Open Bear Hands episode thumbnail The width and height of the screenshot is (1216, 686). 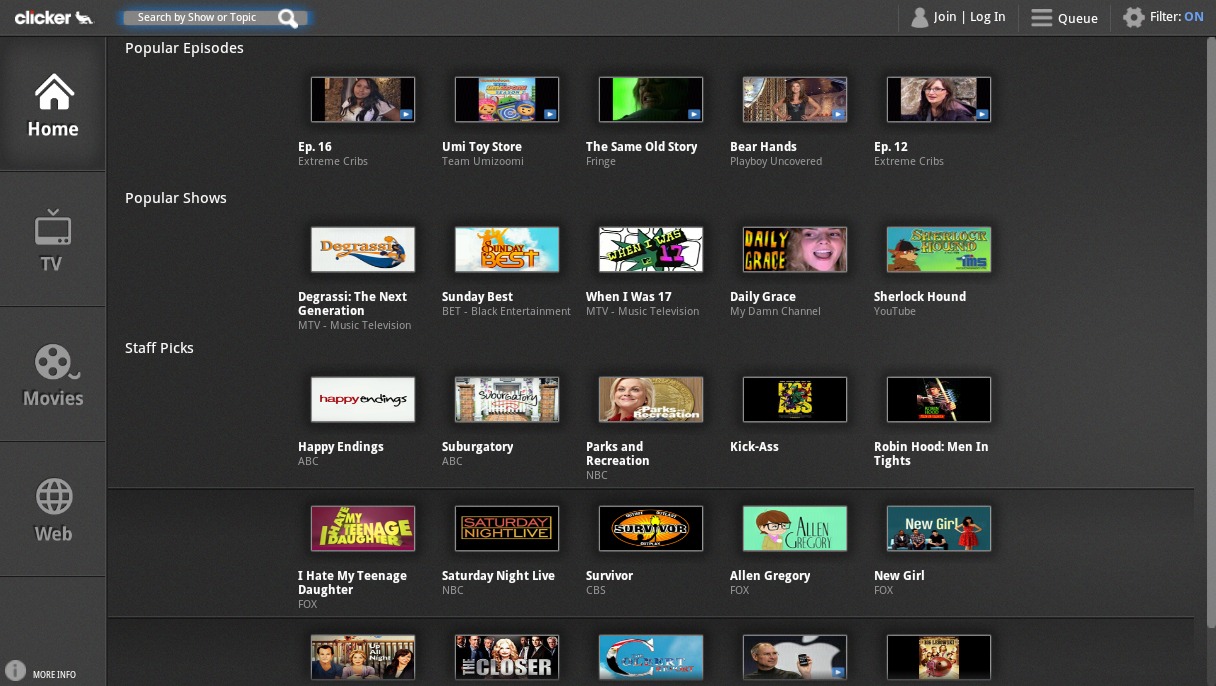(x=795, y=100)
